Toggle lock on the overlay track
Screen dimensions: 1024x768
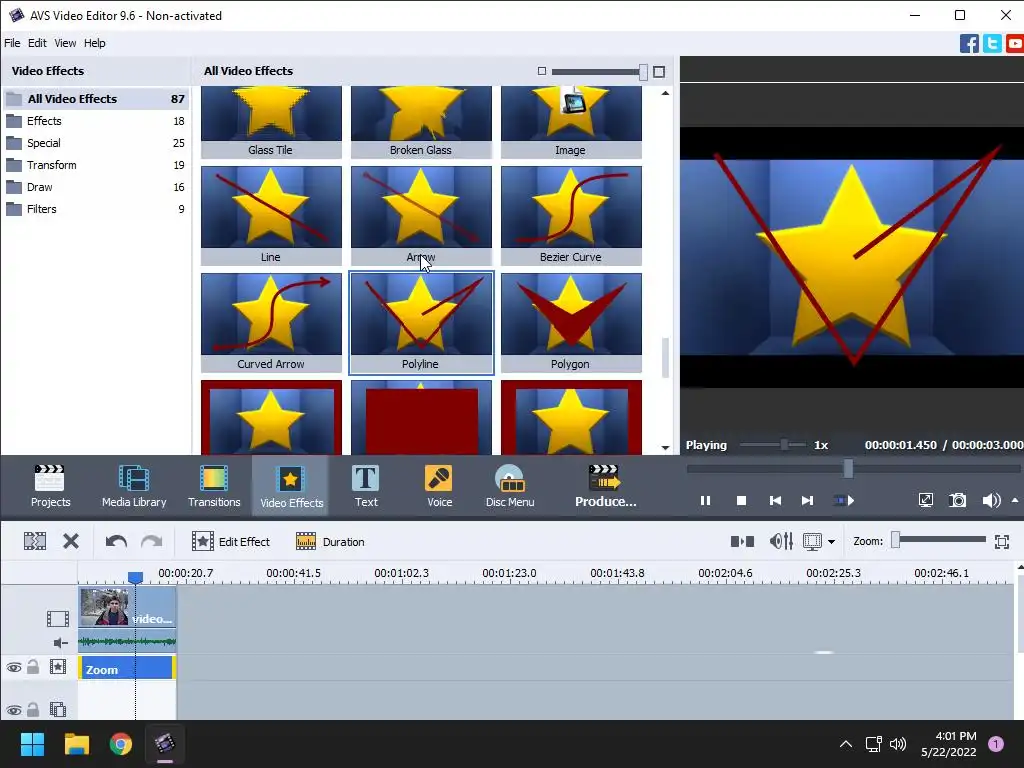coord(33,709)
